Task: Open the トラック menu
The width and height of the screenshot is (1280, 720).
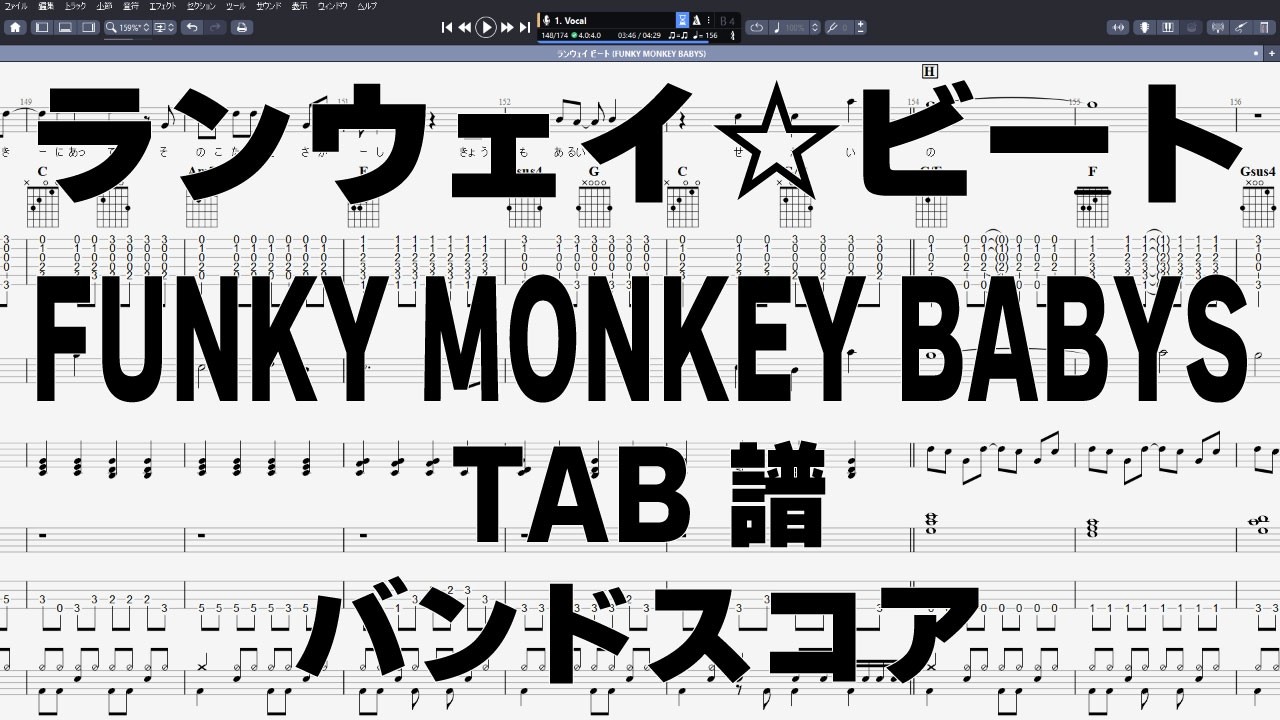Action: click(x=75, y=6)
